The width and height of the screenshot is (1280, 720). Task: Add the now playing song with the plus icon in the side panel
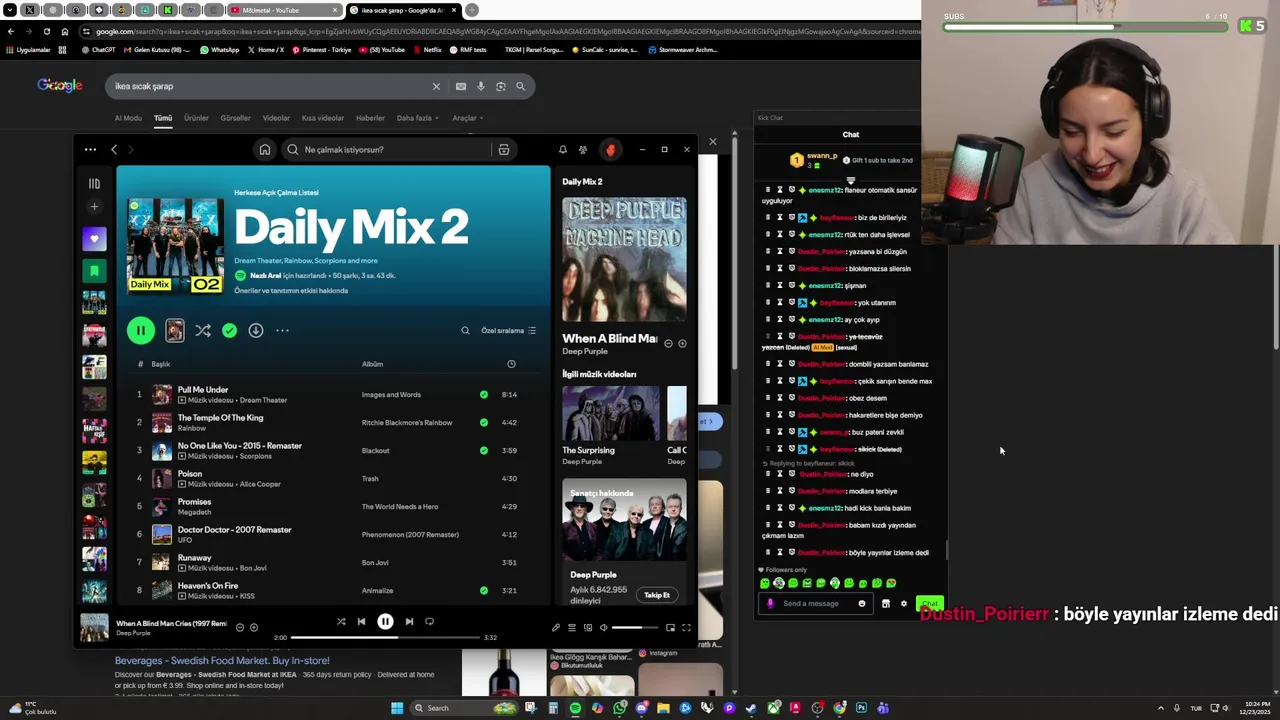[x=683, y=344]
